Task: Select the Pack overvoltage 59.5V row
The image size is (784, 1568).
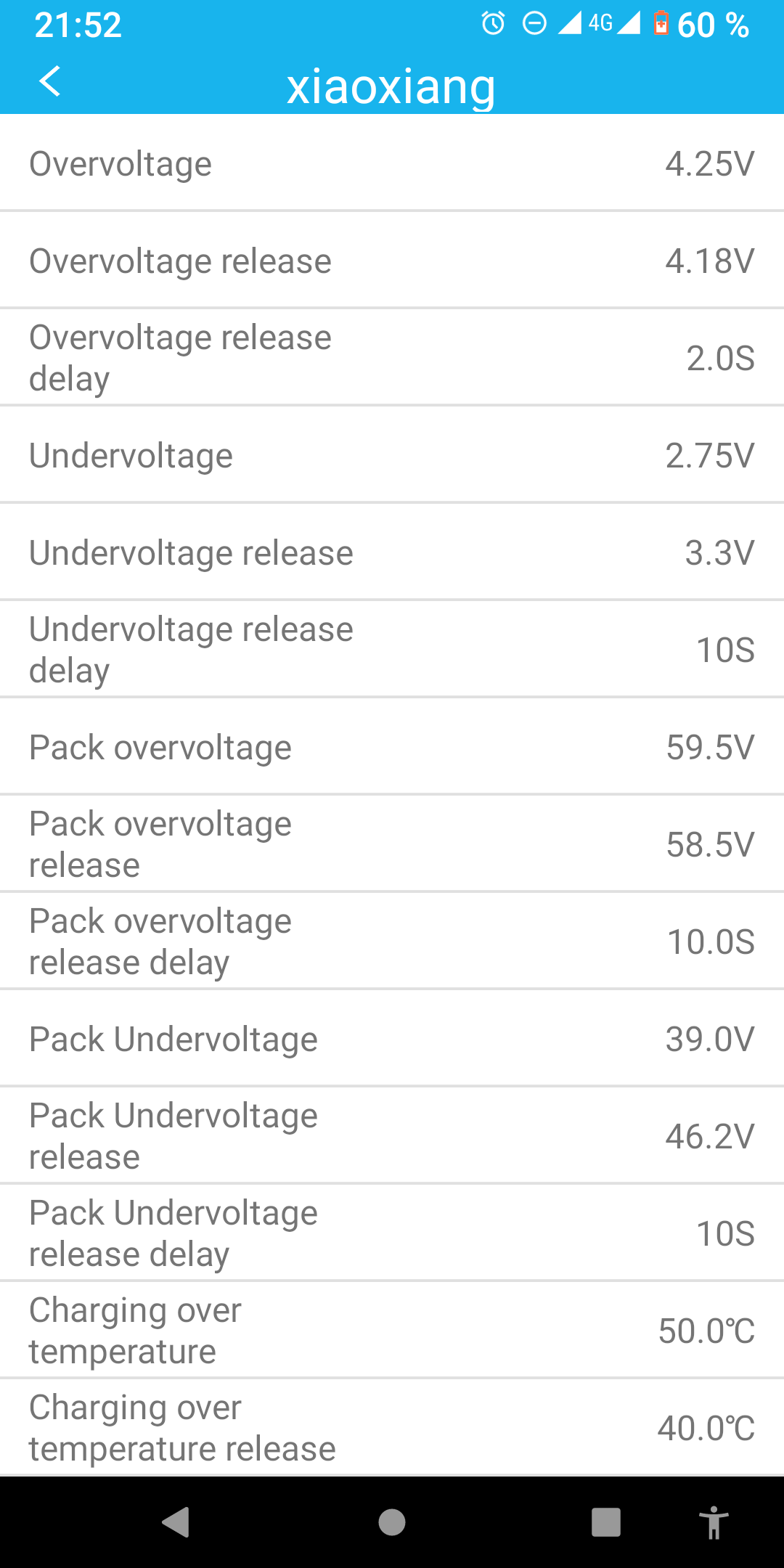Action: [x=392, y=748]
